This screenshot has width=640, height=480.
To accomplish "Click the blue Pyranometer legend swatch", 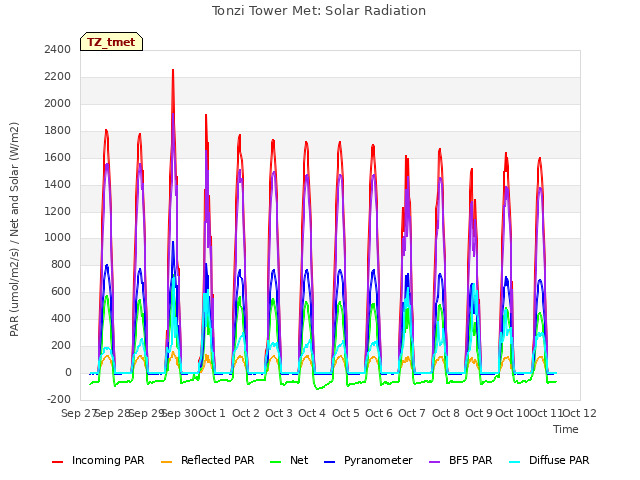I will pos(329,462).
